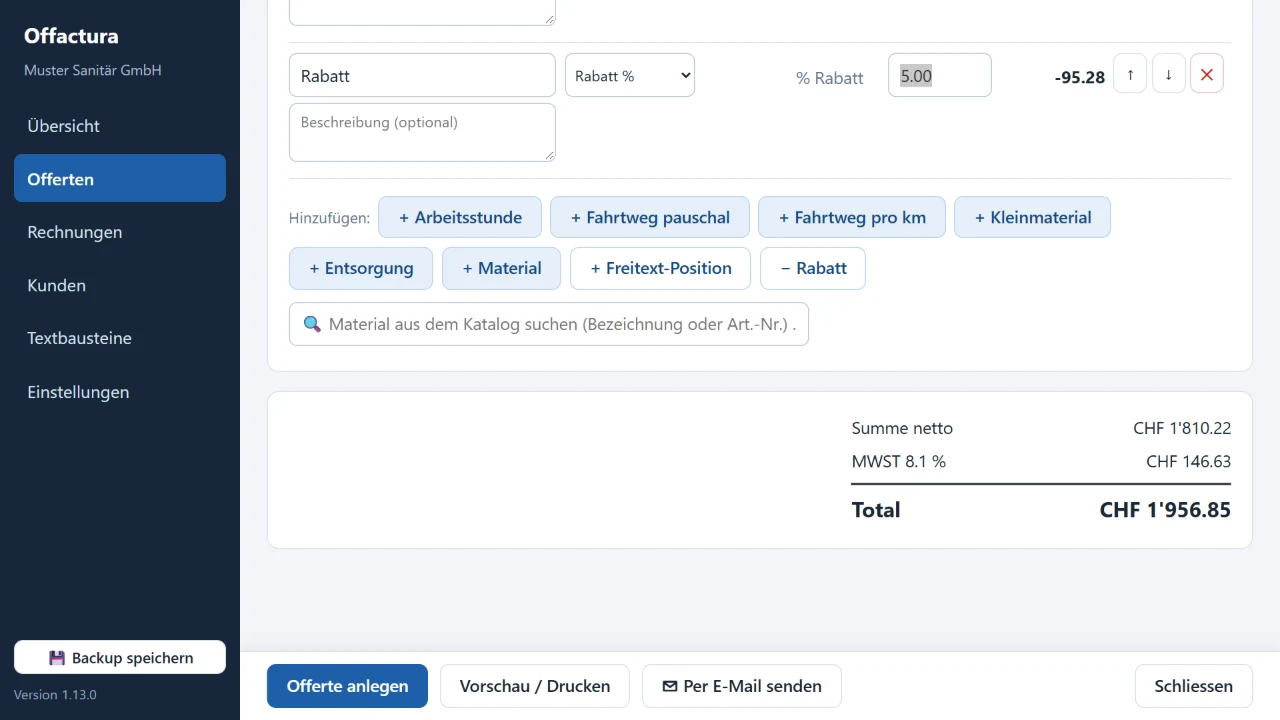Screen dimensions: 1280x720
Task: Click the Hinzufügen: label
Action: [x=329, y=218]
